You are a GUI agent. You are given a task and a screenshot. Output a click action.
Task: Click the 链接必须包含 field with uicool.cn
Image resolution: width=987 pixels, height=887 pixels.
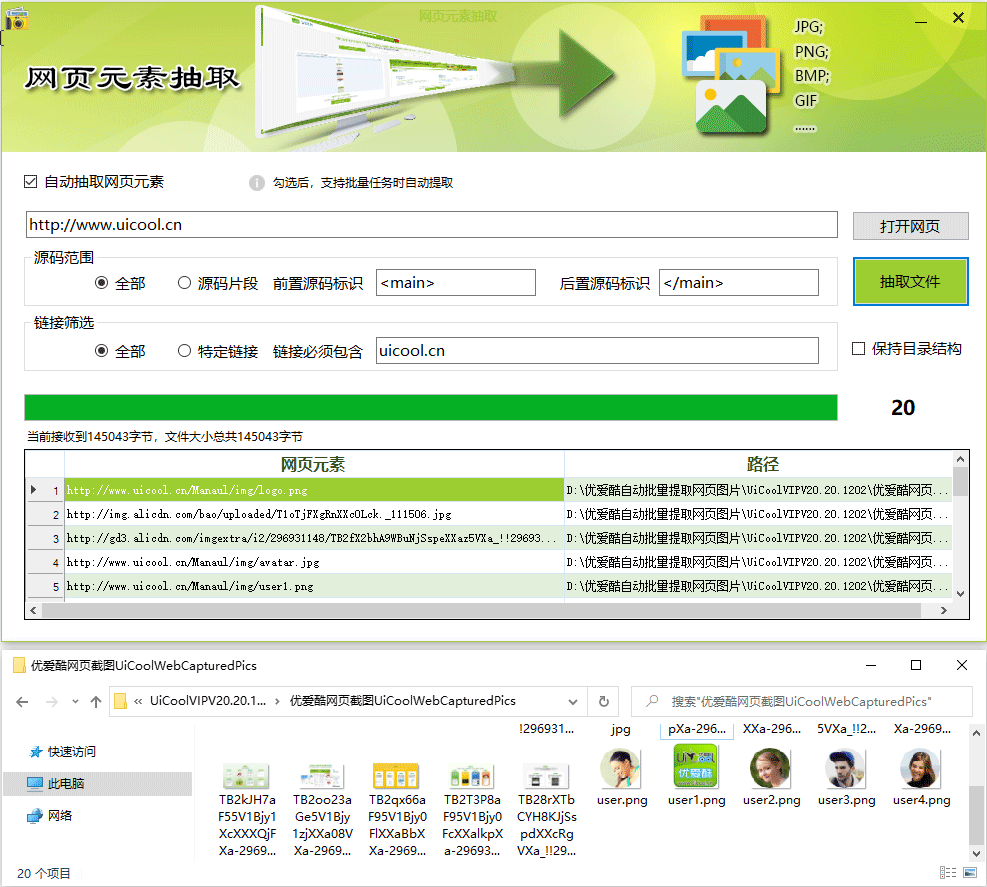(597, 351)
